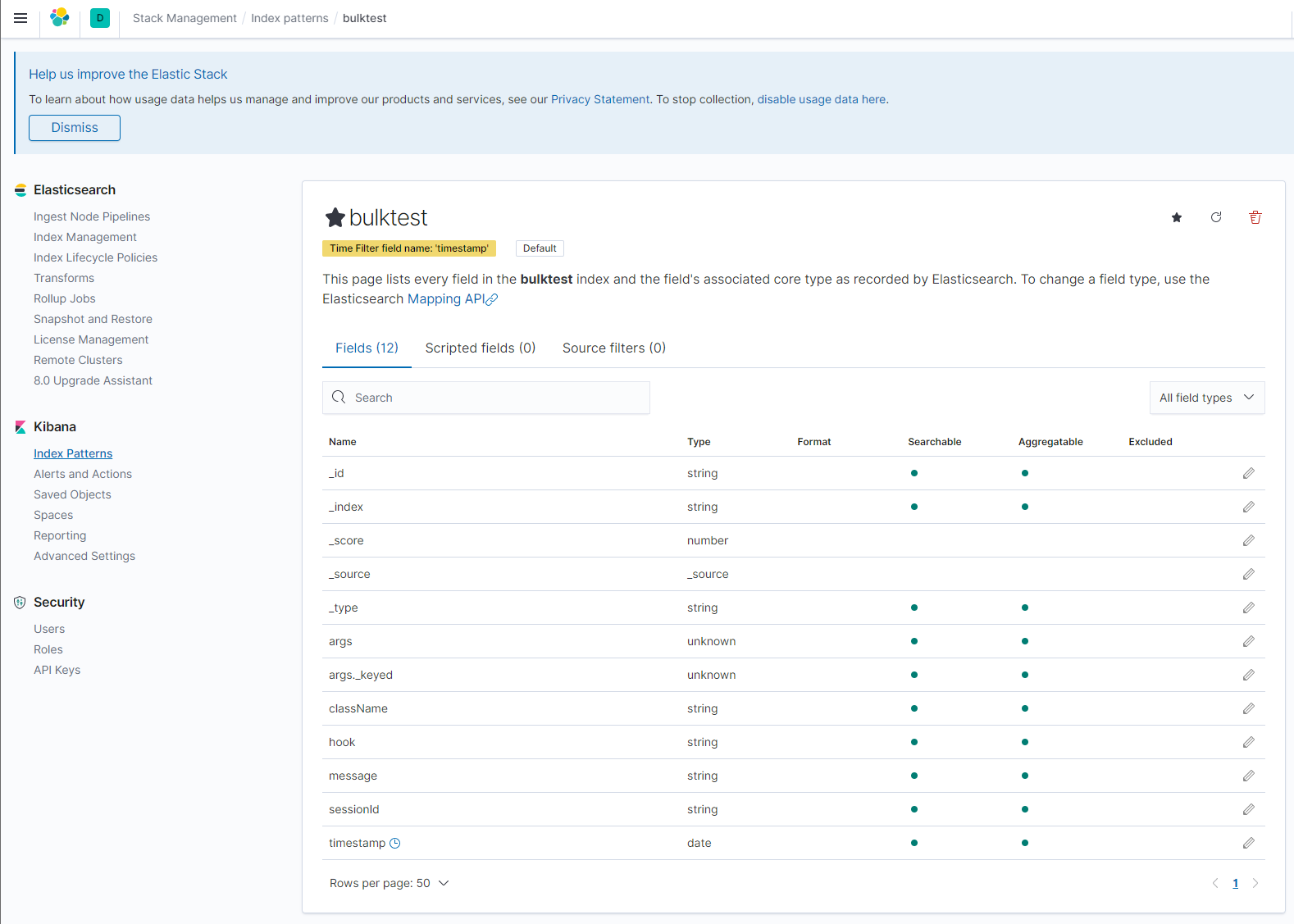Open API Keys page

pyautogui.click(x=57, y=670)
